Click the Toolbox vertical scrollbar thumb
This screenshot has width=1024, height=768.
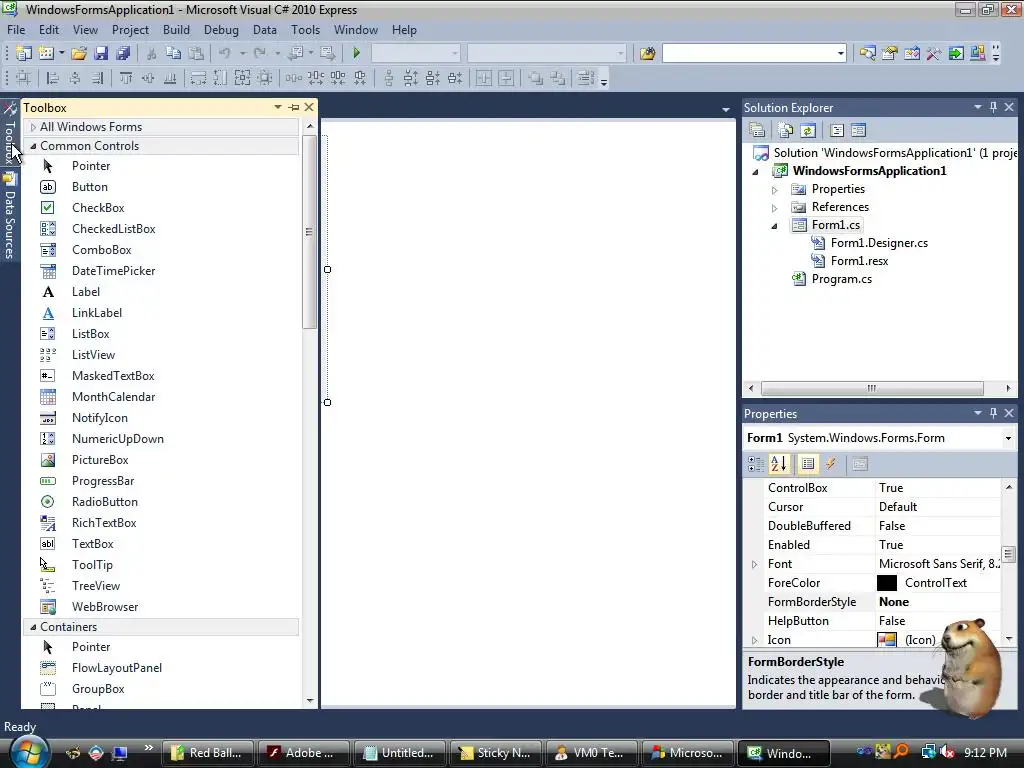tap(310, 232)
